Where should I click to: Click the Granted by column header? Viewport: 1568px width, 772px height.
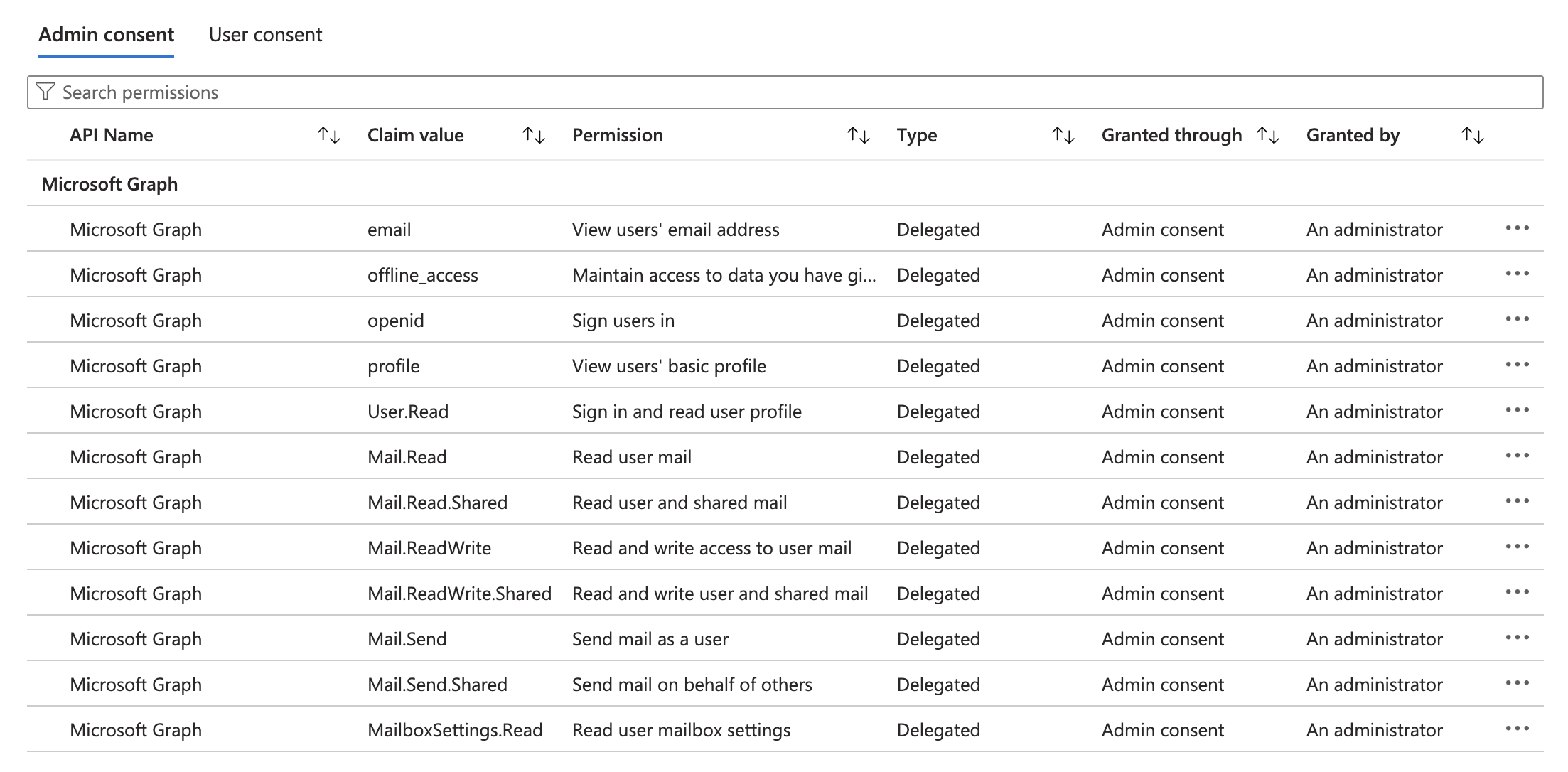[x=1353, y=135]
